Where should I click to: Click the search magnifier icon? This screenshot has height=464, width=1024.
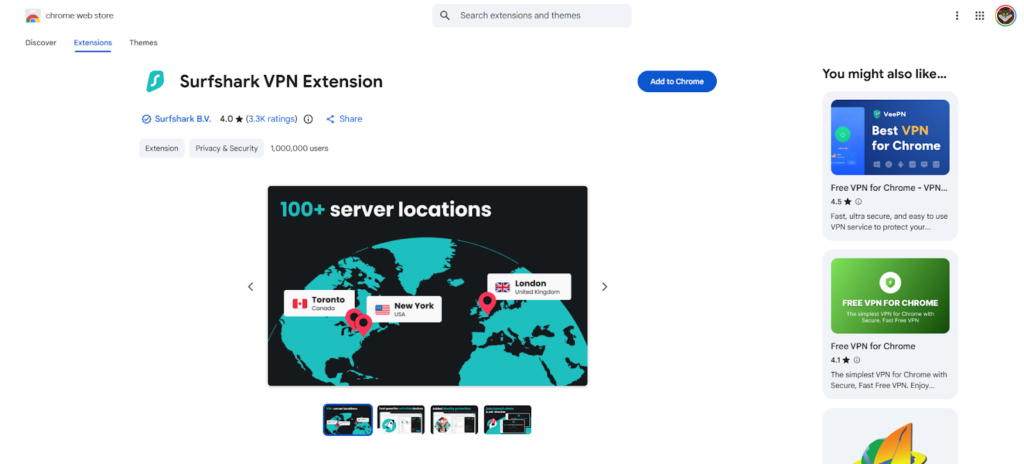coord(446,16)
